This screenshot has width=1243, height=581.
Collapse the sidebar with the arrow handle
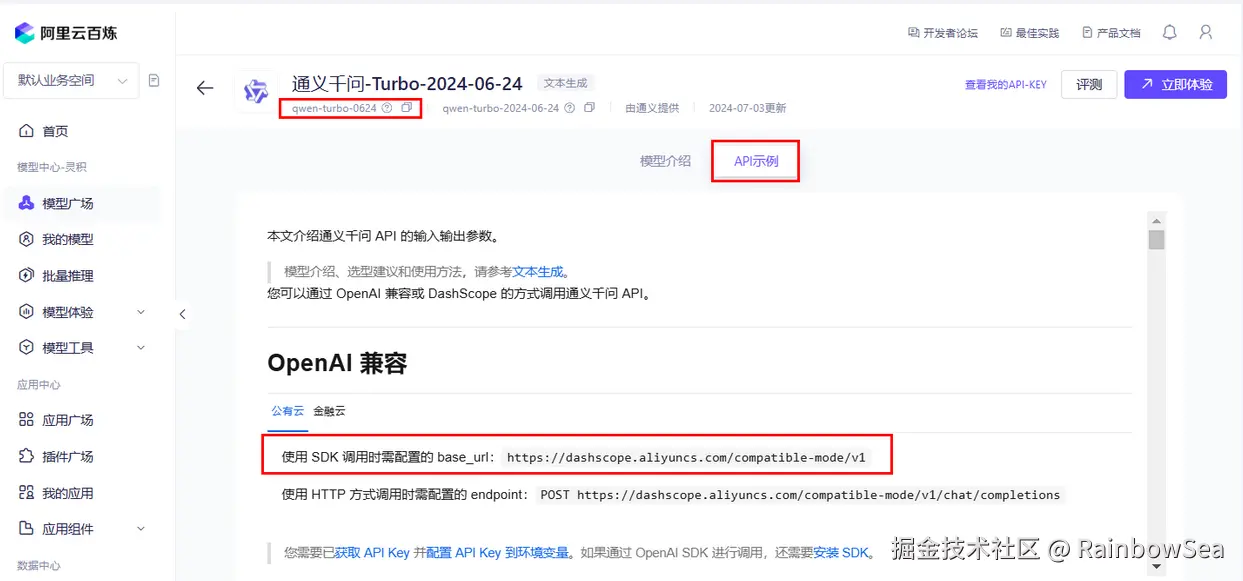182,314
